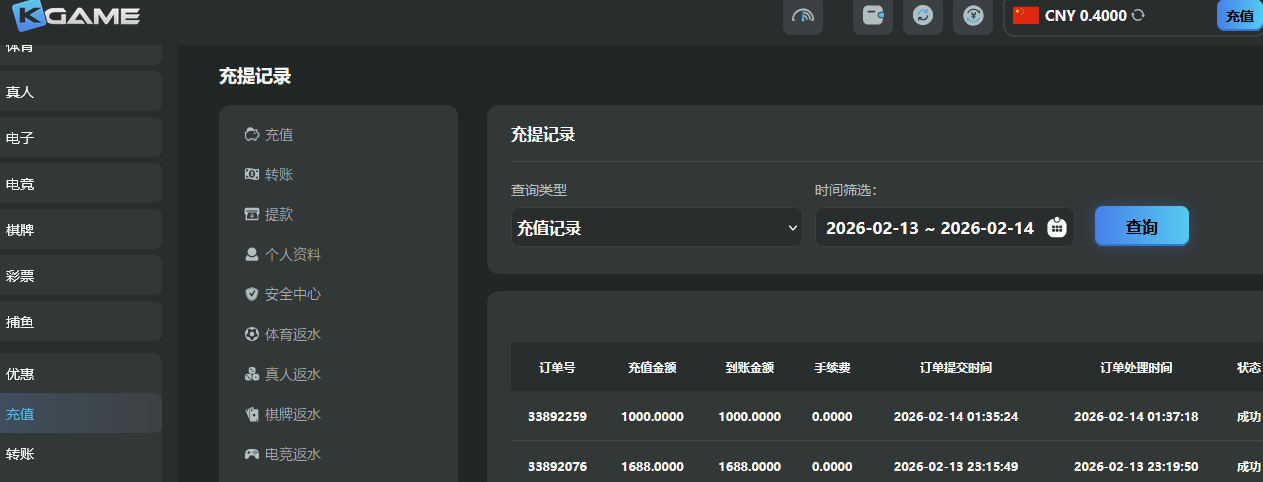Click order number 33892259 in table

coord(556,416)
